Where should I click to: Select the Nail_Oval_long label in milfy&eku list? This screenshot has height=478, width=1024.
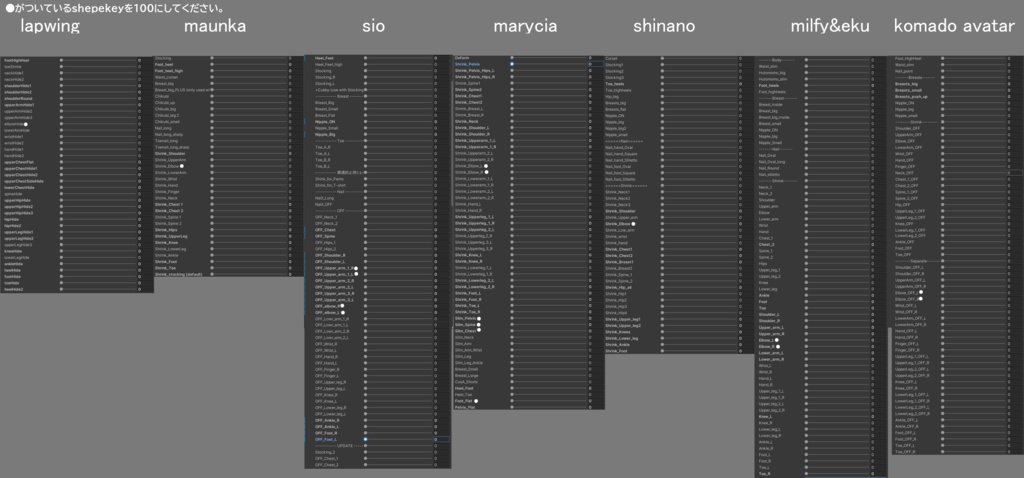coord(772,162)
